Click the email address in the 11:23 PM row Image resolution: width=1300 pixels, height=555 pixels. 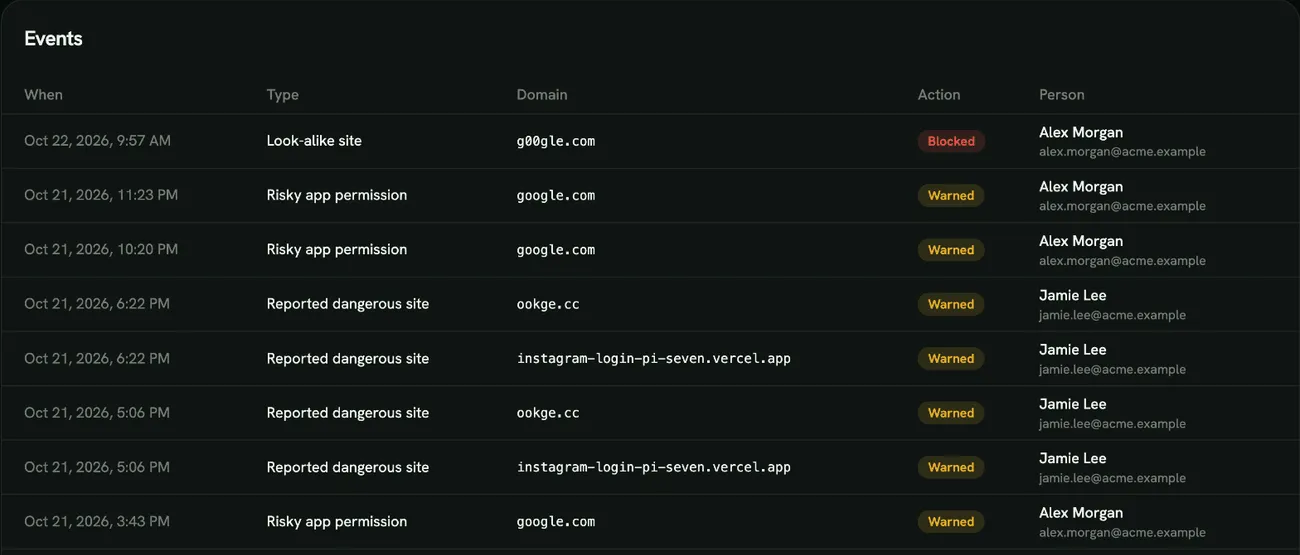pos(1122,206)
